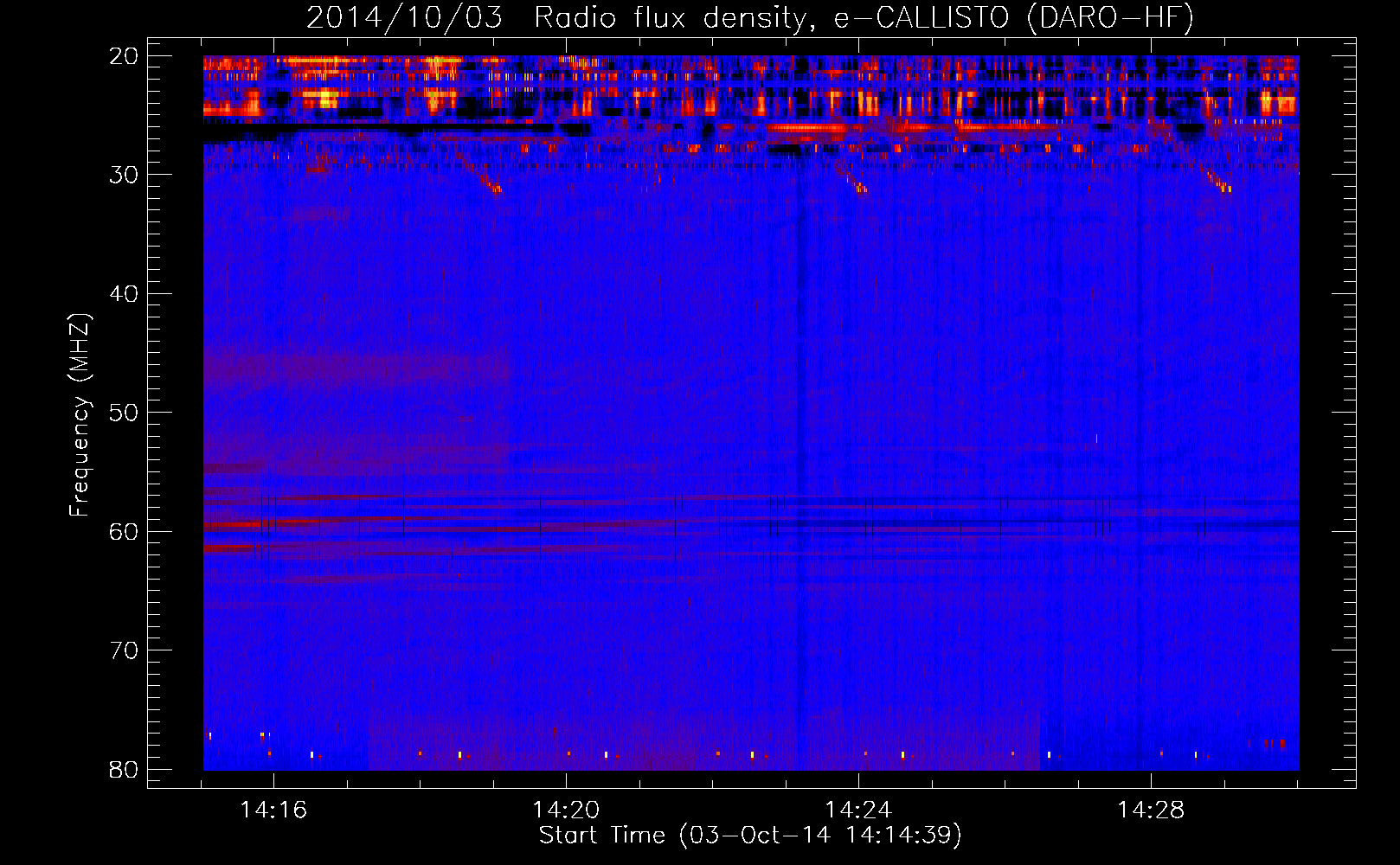Click the plot title "2014/10/03 Radio flux density, e-CALLISTO (DARO-HF)"

(750, 17)
